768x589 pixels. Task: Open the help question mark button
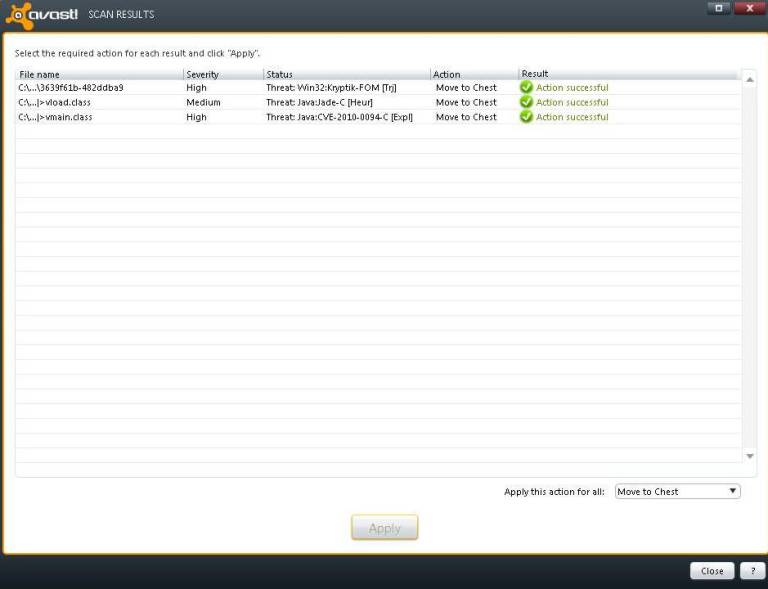[753, 570]
